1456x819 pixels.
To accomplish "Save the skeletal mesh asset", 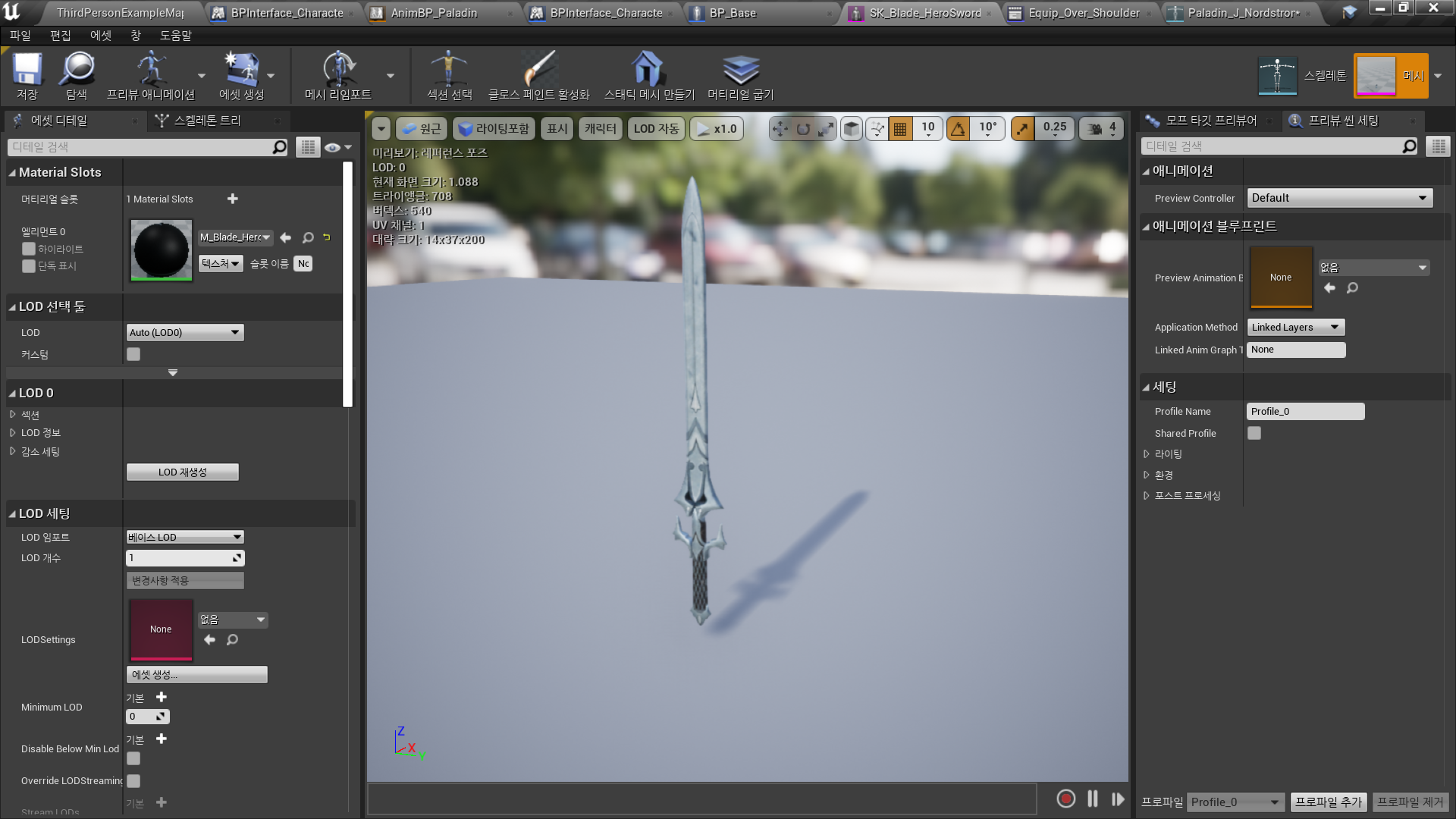I will [x=27, y=75].
